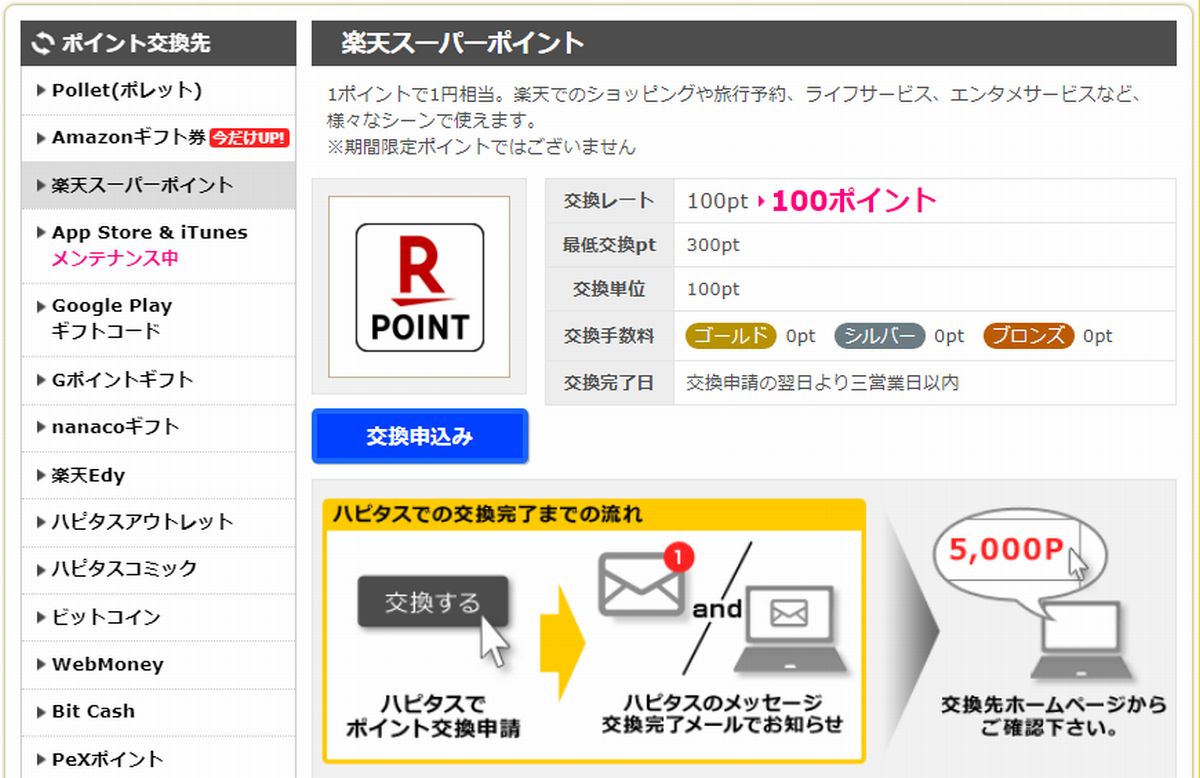The image size is (1200, 778).
Task: Click the yellow arrow in flow diagram
Action: coord(563,641)
